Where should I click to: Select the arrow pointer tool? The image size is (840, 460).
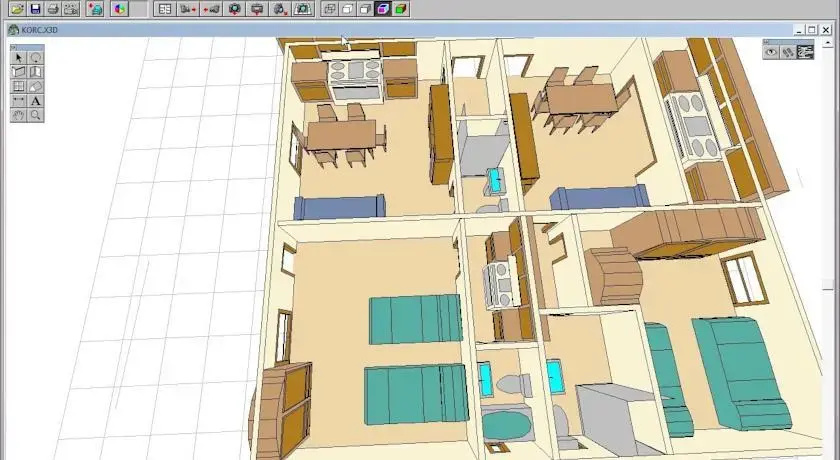[x=19, y=58]
